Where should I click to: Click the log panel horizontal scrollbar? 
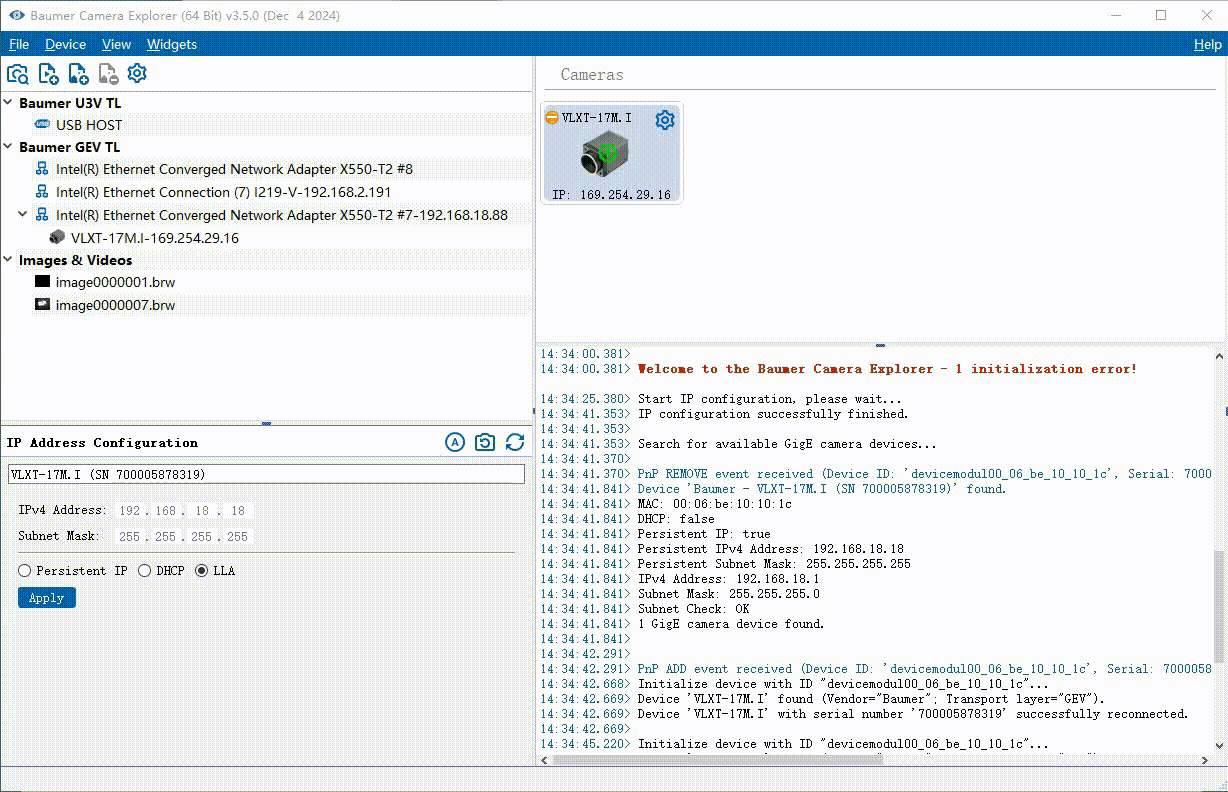coord(717,760)
